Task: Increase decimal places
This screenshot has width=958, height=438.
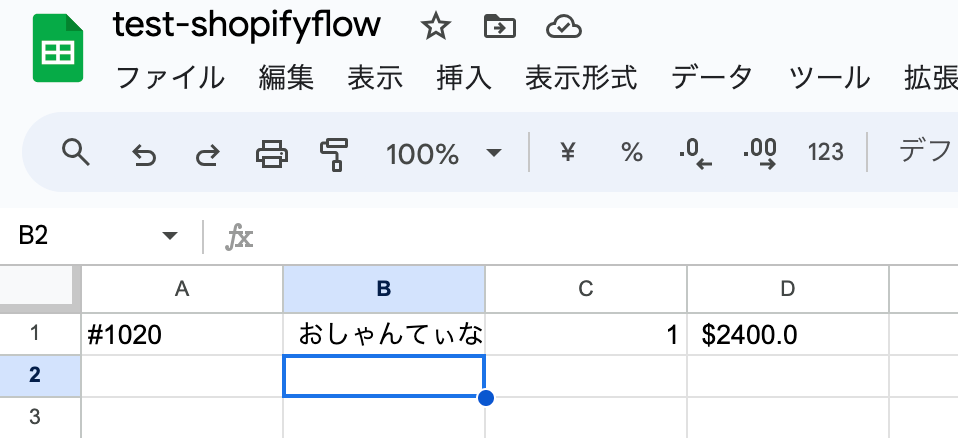Action: [x=760, y=153]
